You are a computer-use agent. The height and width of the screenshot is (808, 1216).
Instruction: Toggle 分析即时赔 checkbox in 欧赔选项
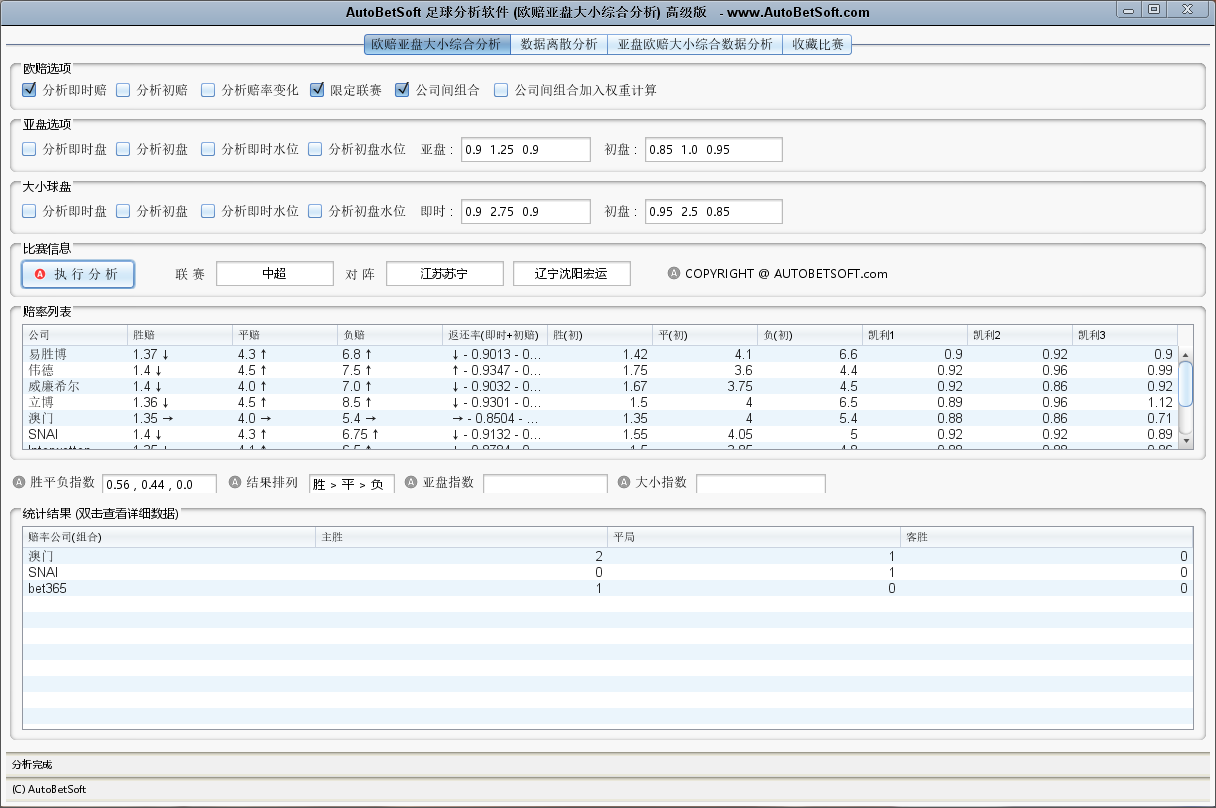tap(29, 90)
